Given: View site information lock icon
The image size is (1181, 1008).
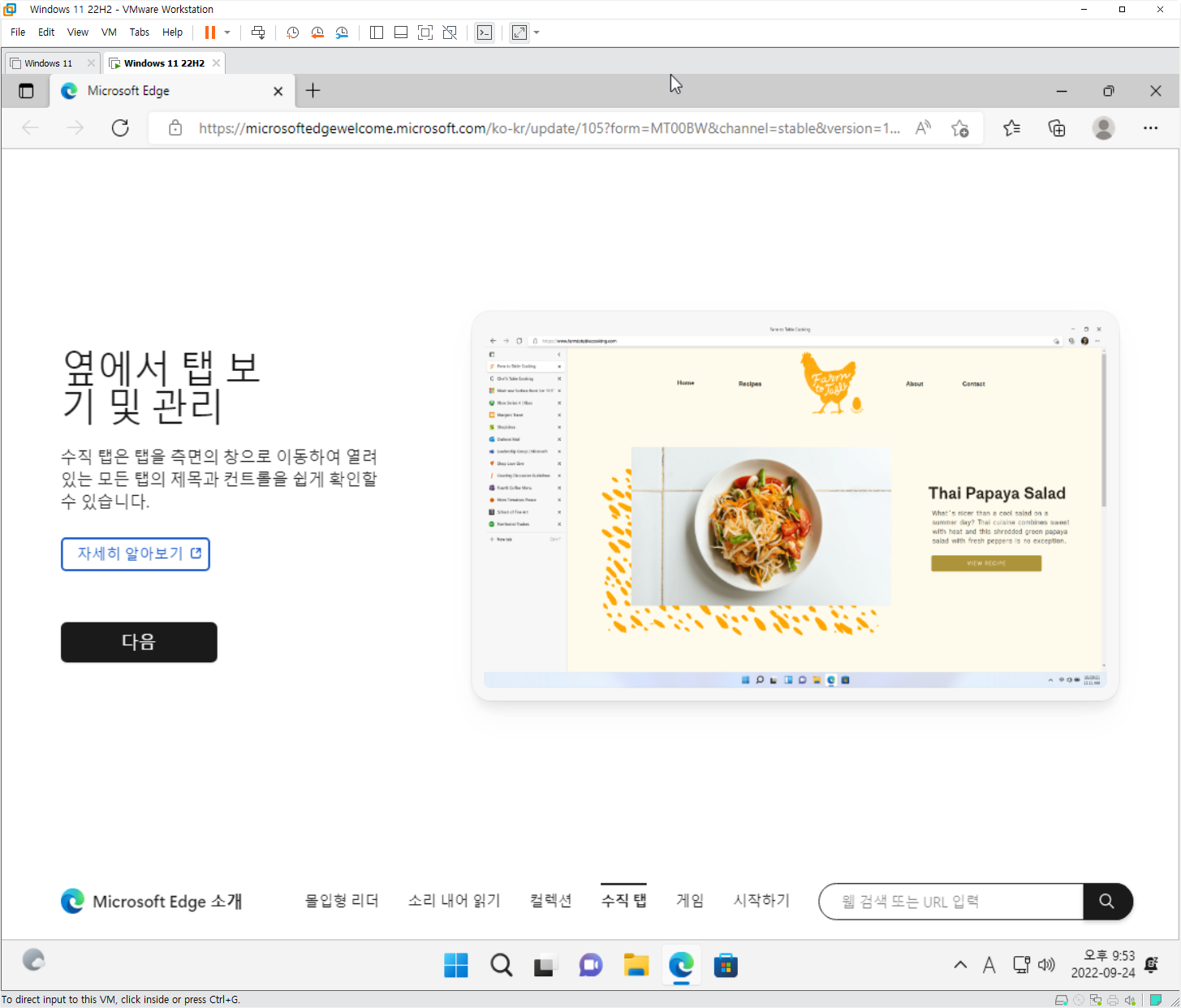Looking at the screenshot, I should 175,128.
